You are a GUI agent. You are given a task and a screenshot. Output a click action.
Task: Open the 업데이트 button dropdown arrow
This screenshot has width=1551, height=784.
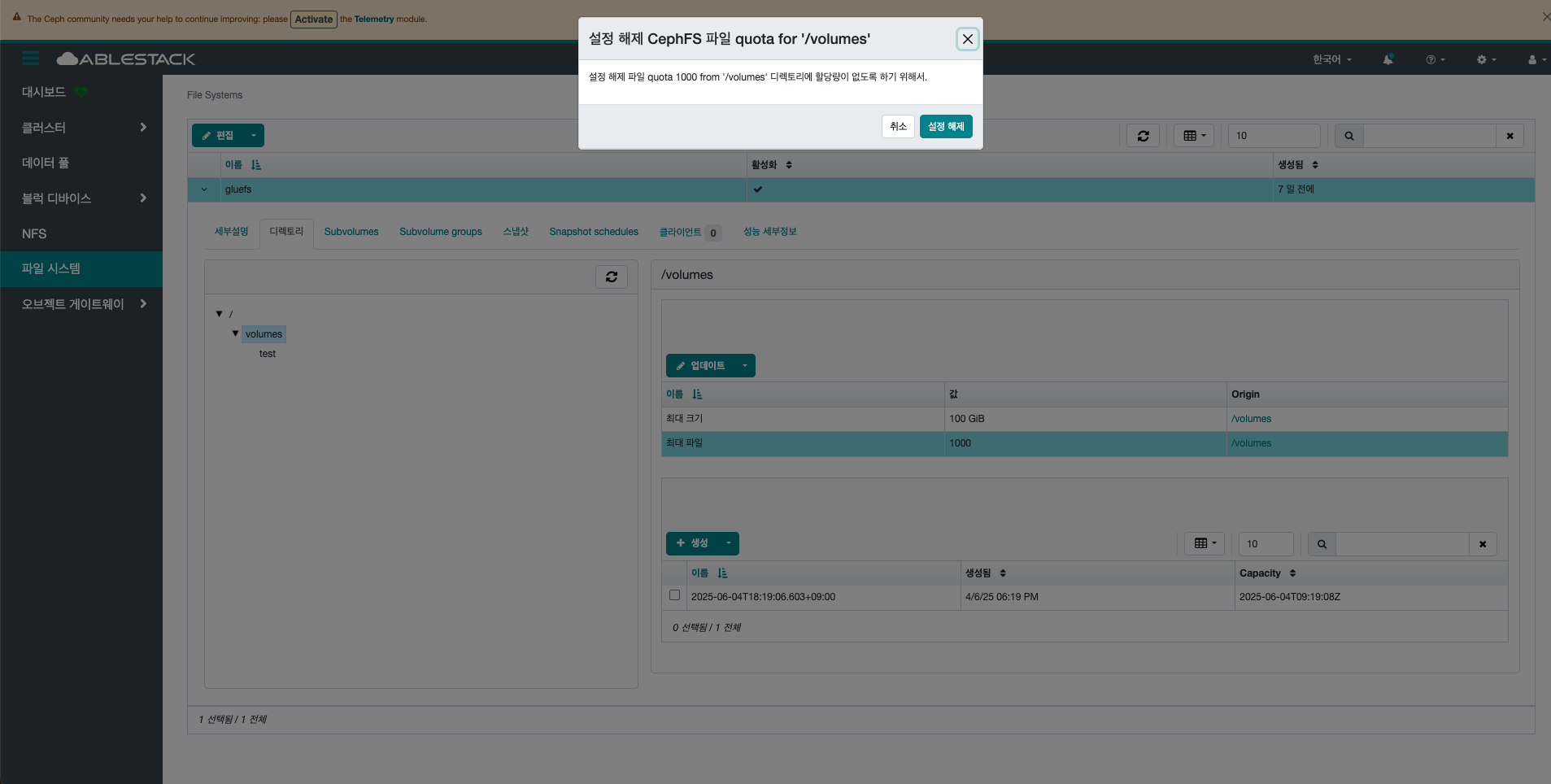click(744, 366)
